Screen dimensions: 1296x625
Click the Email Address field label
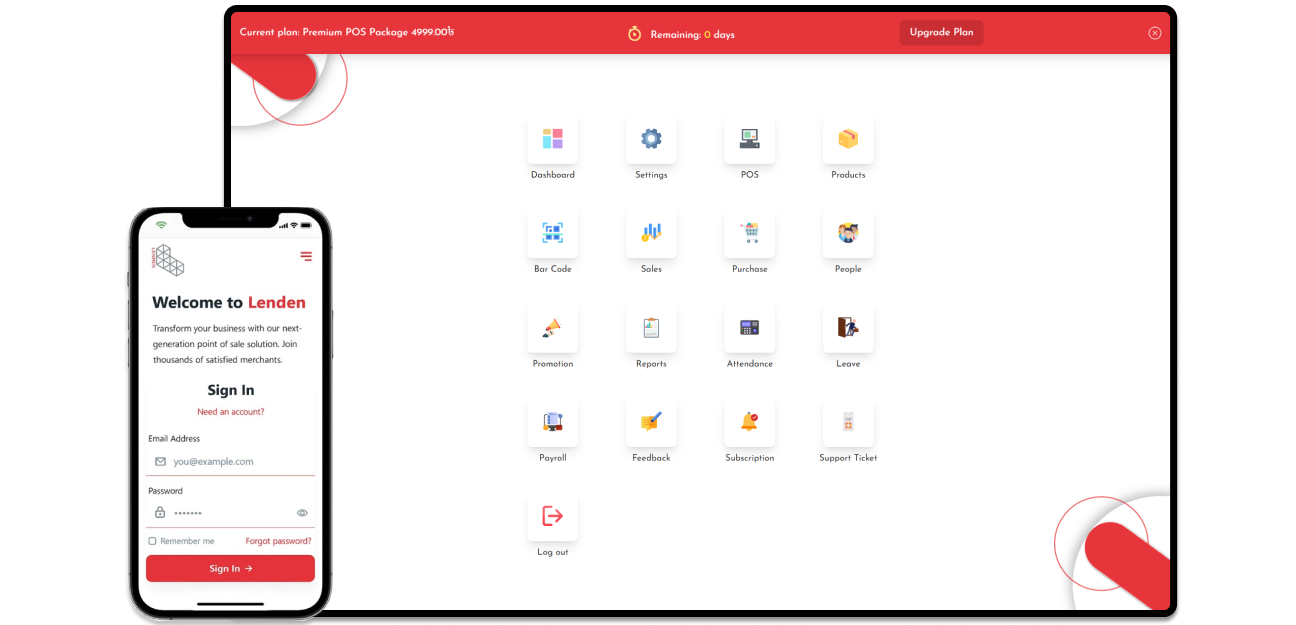click(x=174, y=439)
